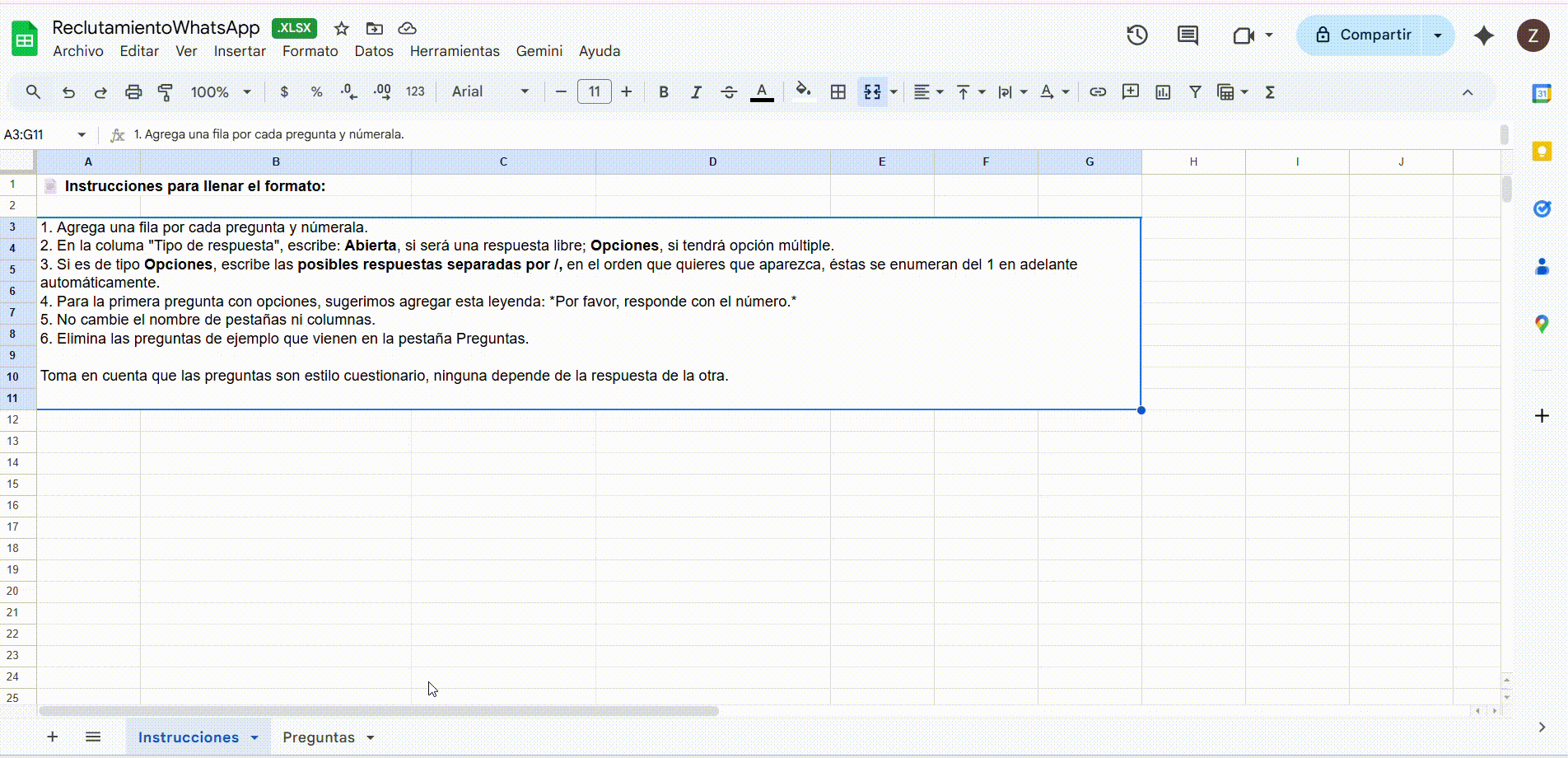The height and width of the screenshot is (758, 1568).
Task: Open the Ver menu
Action: tap(186, 51)
